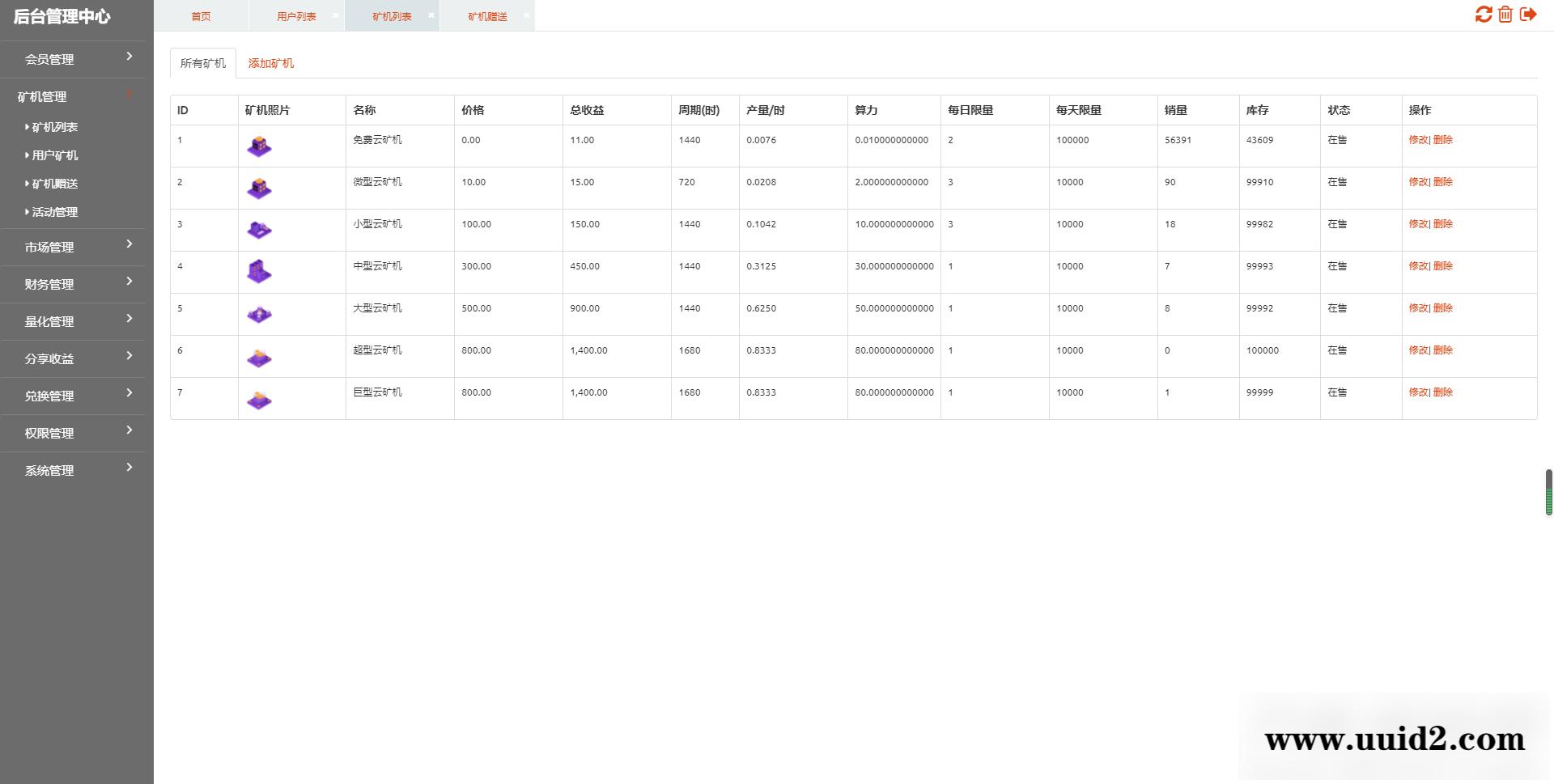Click the vertical scrollbar handle at right

[x=1548, y=492]
